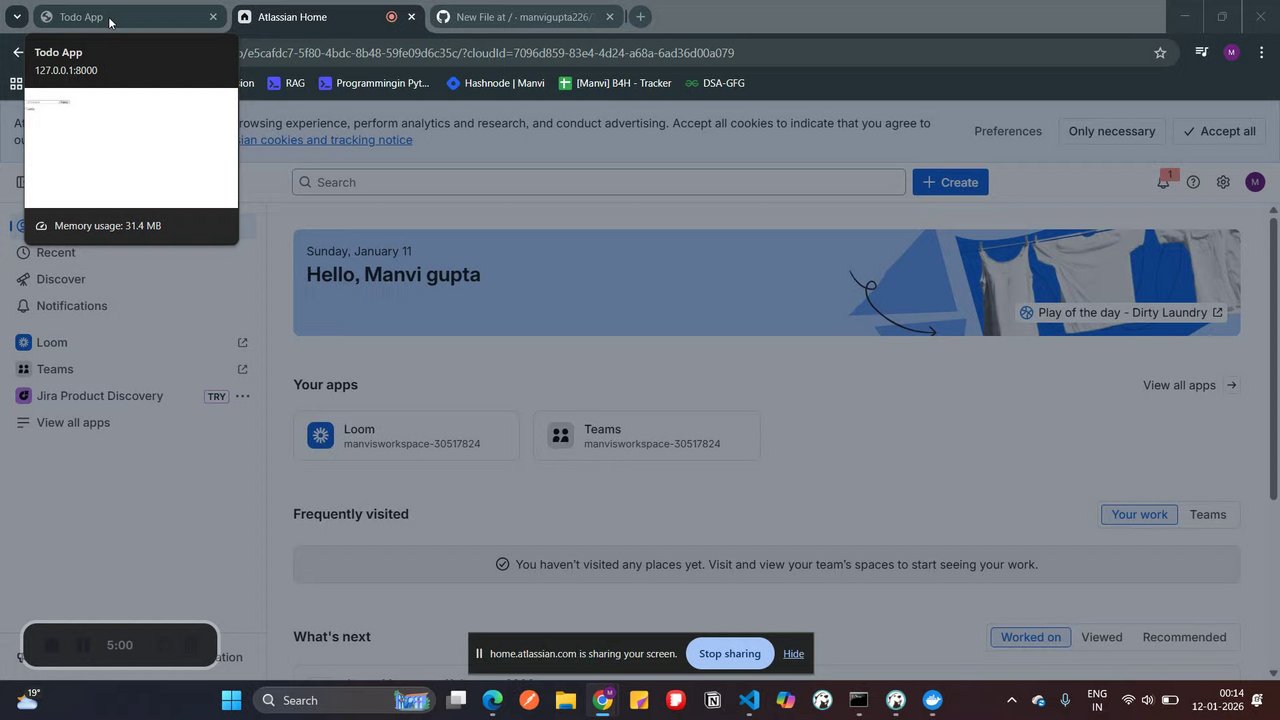Open Notifications in the sidebar
Screen dimensions: 1280x720
72,306
